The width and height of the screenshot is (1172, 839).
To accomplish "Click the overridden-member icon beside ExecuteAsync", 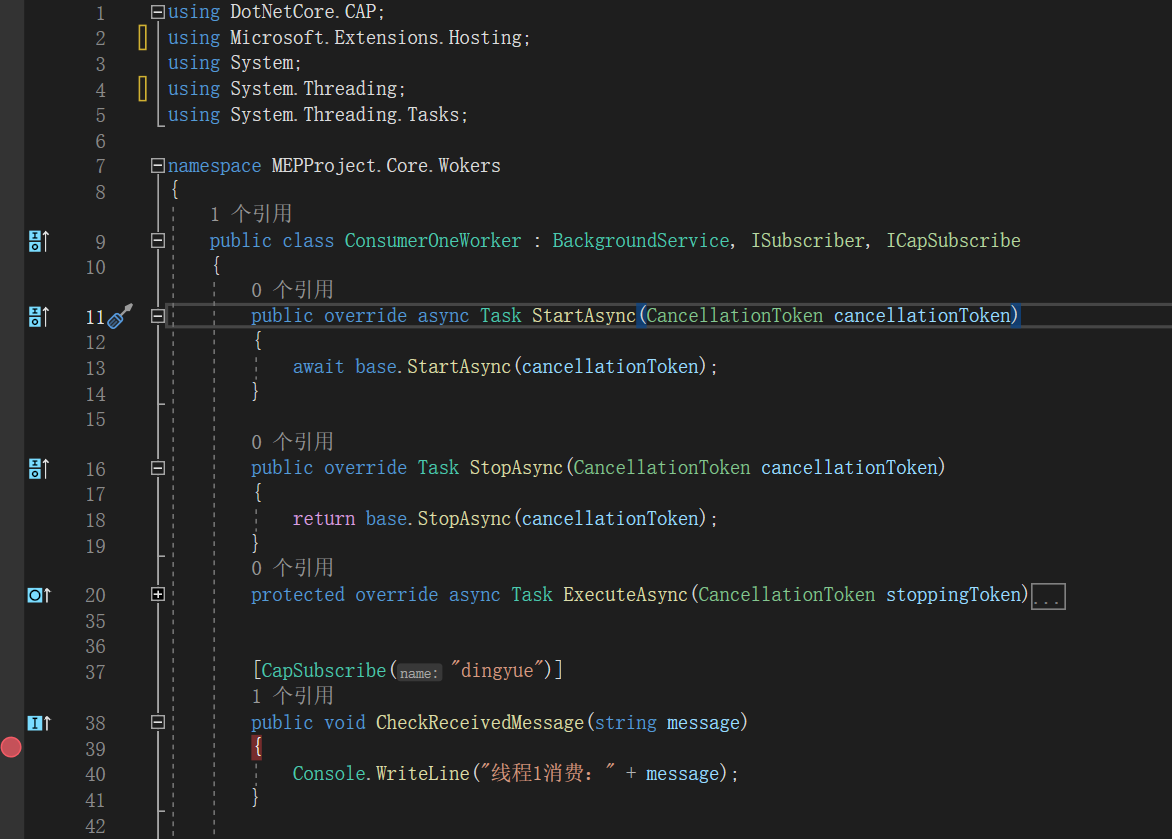I will click(x=33, y=594).
